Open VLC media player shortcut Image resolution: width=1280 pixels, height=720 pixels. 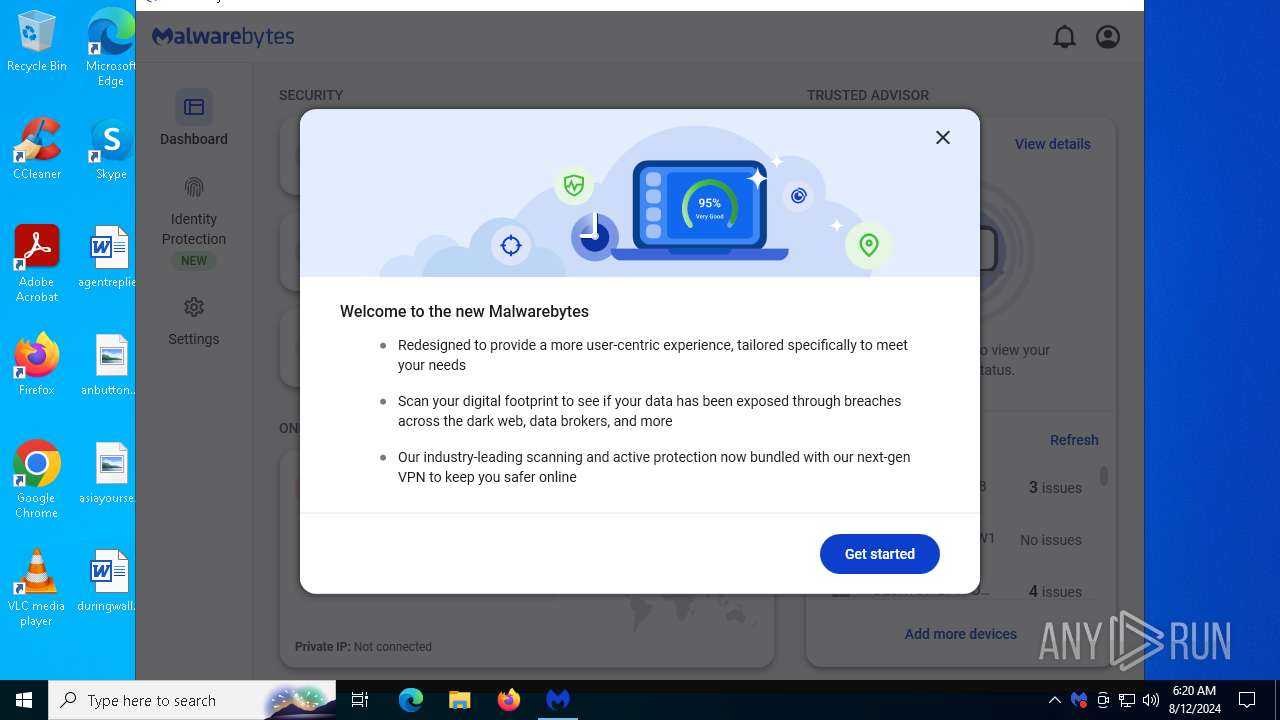pyautogui.click(x=37, y=588)
